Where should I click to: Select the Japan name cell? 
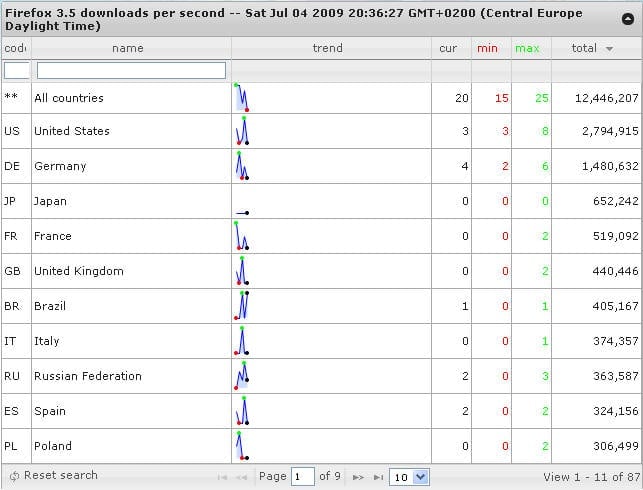point(131,201)
